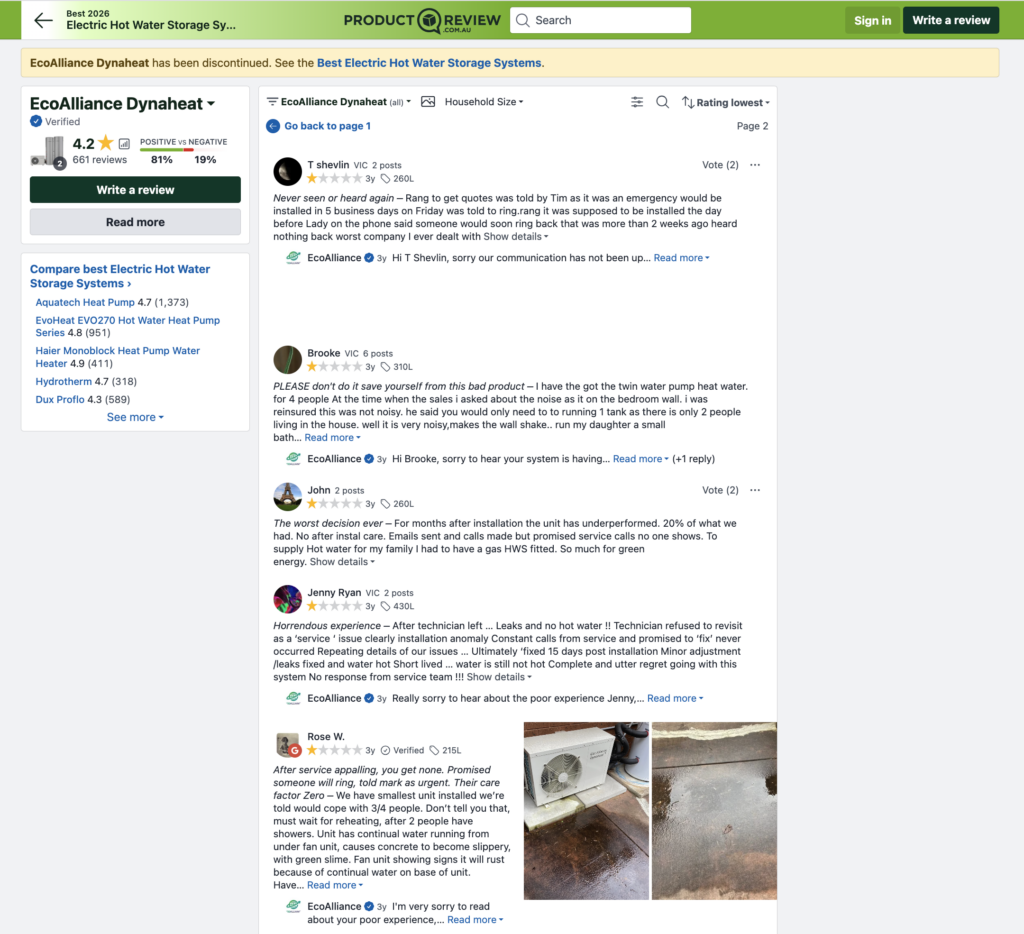Vote on T shevlin's review
The height and width of the screenshot is (934, 1024).
pyautogui.click(x=719, y=165)
